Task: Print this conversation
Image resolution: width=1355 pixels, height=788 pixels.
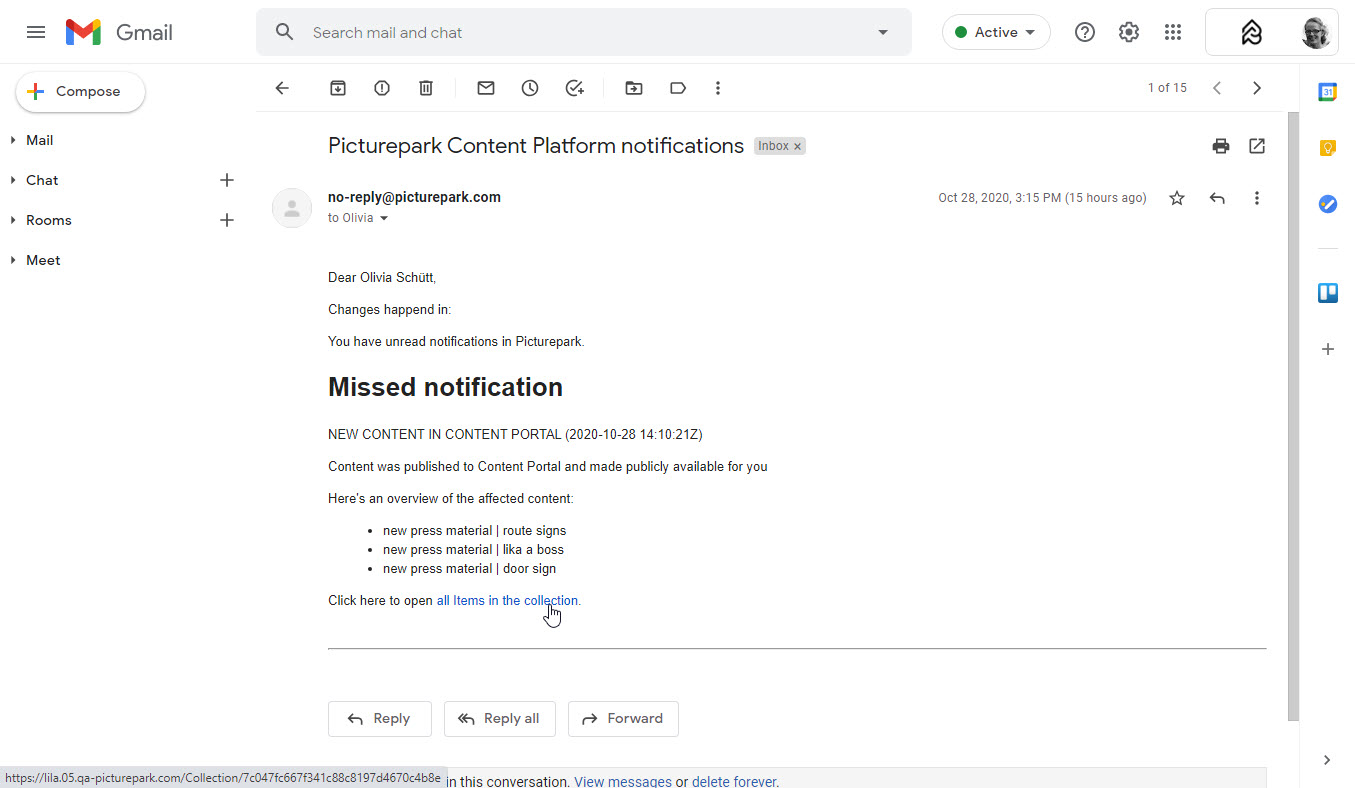Action: [x=1221, y=146]
